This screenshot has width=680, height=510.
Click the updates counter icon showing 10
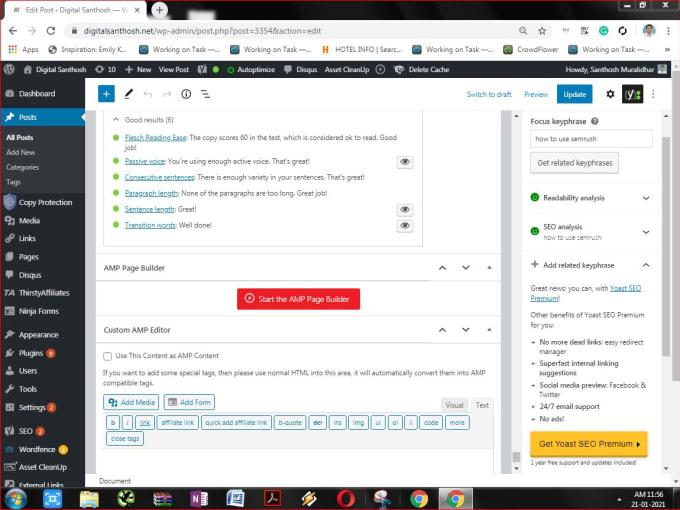(105, 69)
